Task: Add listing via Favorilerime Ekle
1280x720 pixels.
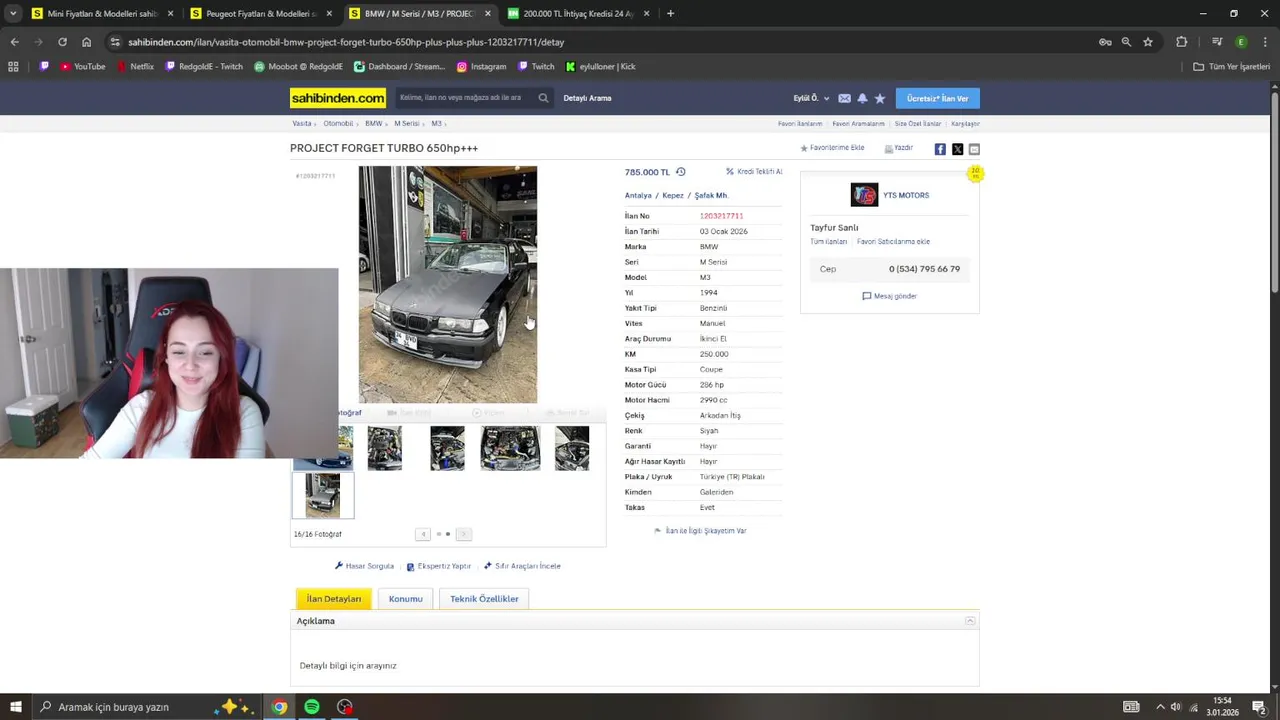Action: coord(832,148)
